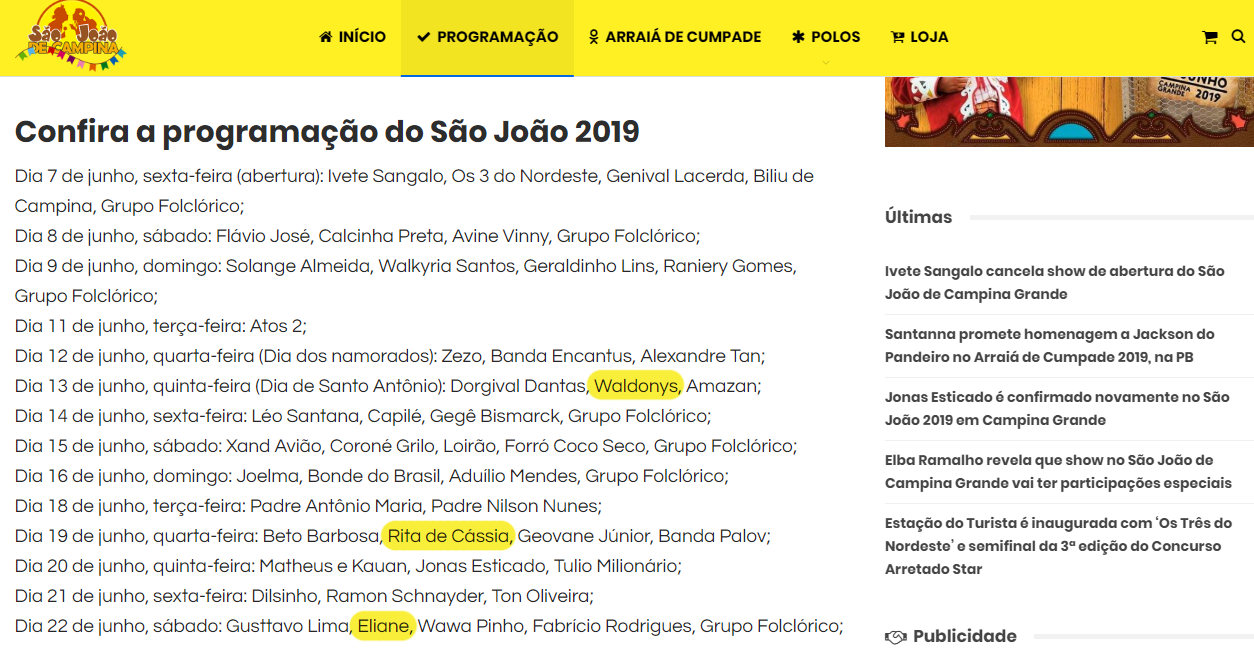Click the person icon beside ARRAIÁ DE CUMPADE

(x=594, y=37)
